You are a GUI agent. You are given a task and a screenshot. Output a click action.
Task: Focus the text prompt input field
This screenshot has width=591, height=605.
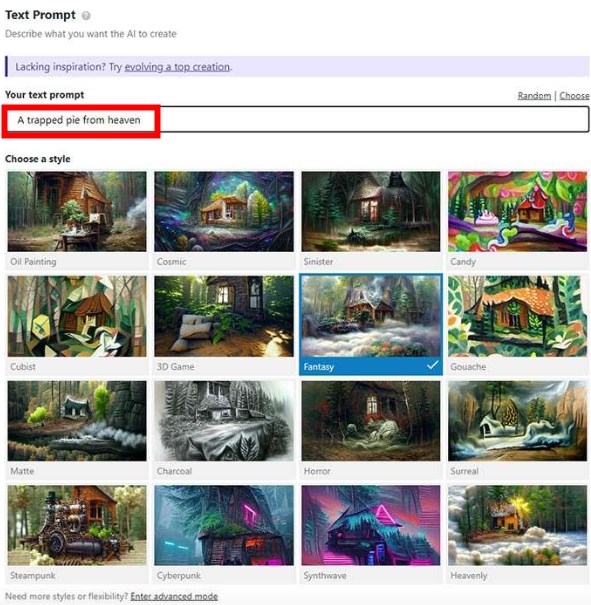pyautogui.click(x=296, y=120)
